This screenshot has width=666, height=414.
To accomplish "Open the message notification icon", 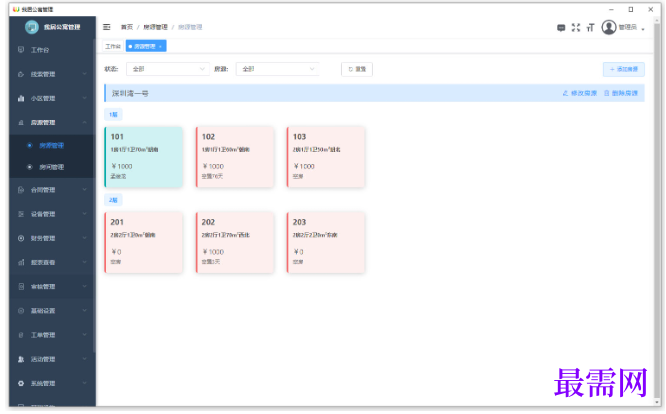I will coord(561,28).
